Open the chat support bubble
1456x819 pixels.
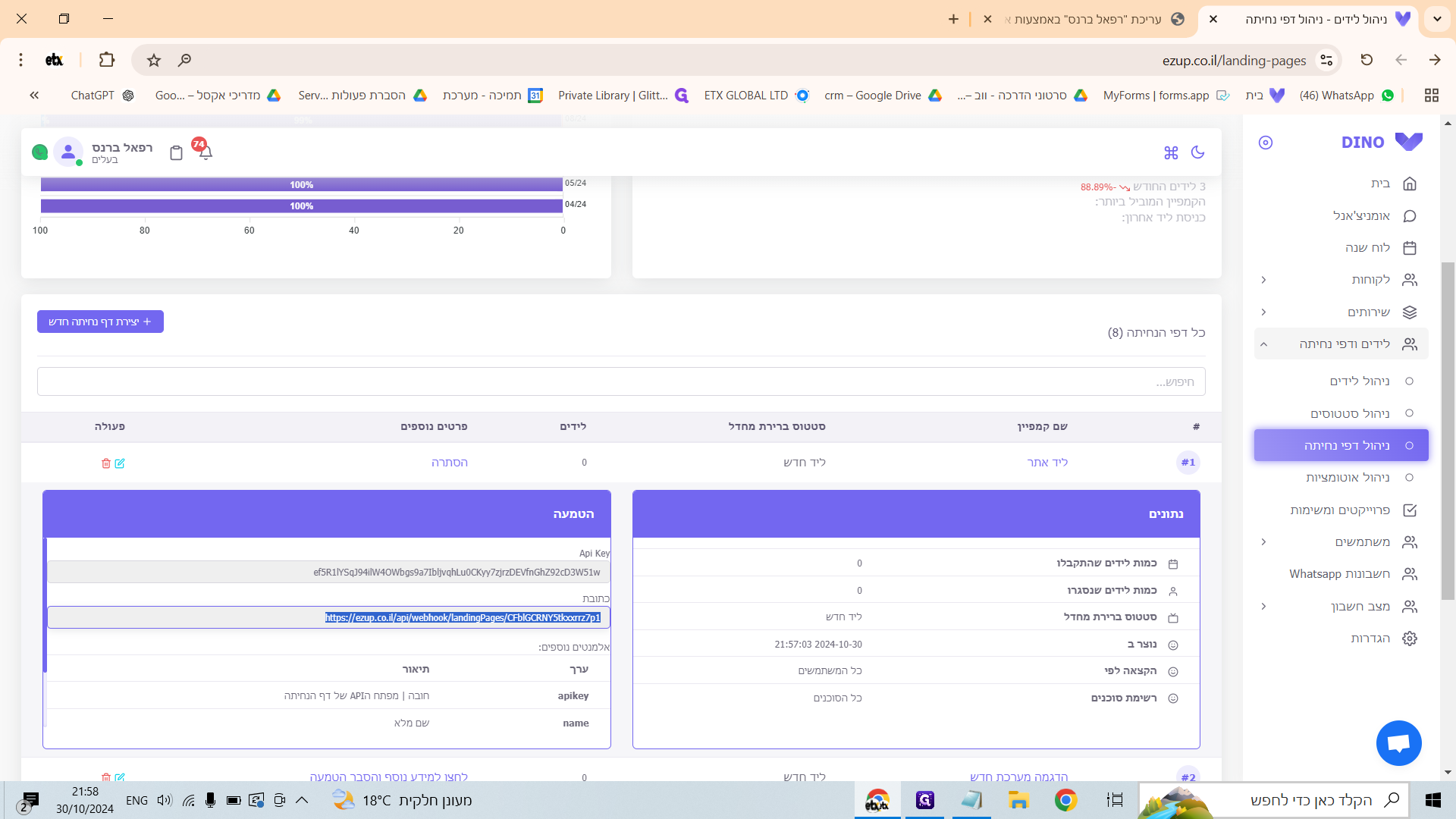point(1399,743)
